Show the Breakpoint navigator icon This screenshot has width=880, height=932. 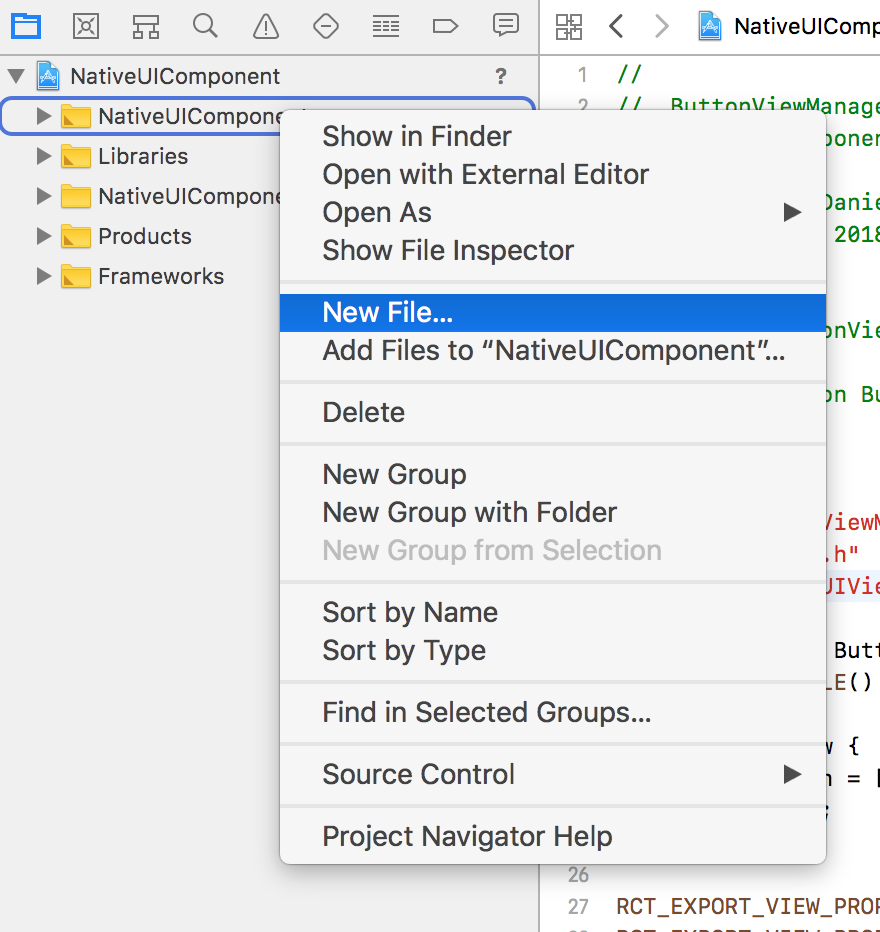[x=446, y=26]
